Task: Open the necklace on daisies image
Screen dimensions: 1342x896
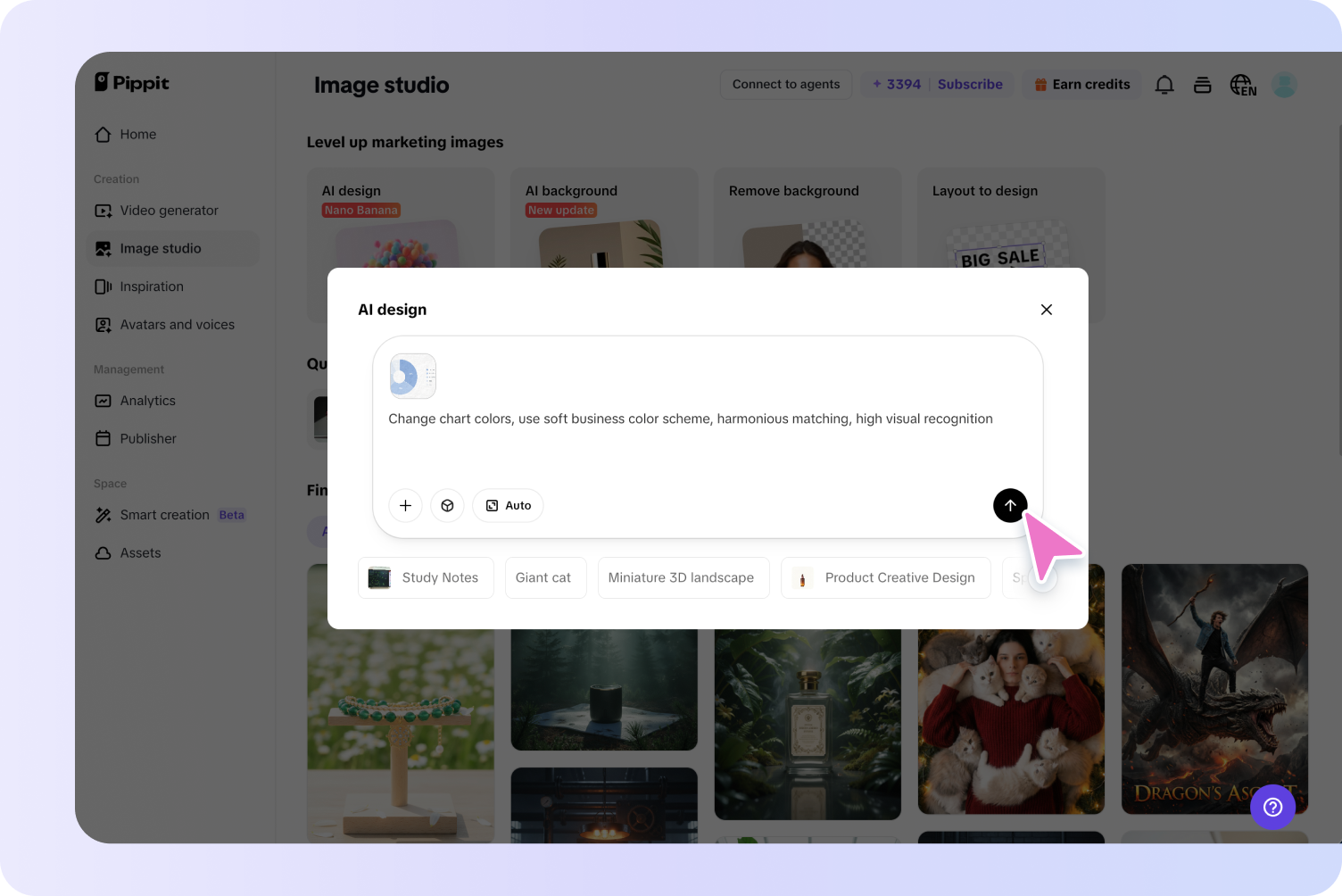Action: point(401,736)
